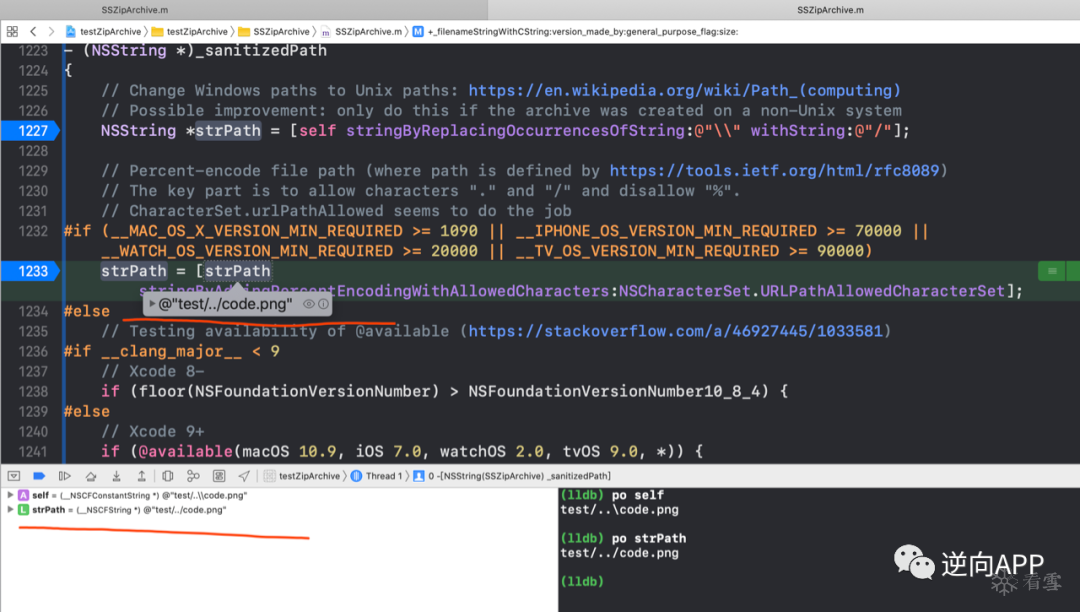Toggle breakpoint on line 1233
This screenshot has height=612, width=1080.
[x=30, y=271]
